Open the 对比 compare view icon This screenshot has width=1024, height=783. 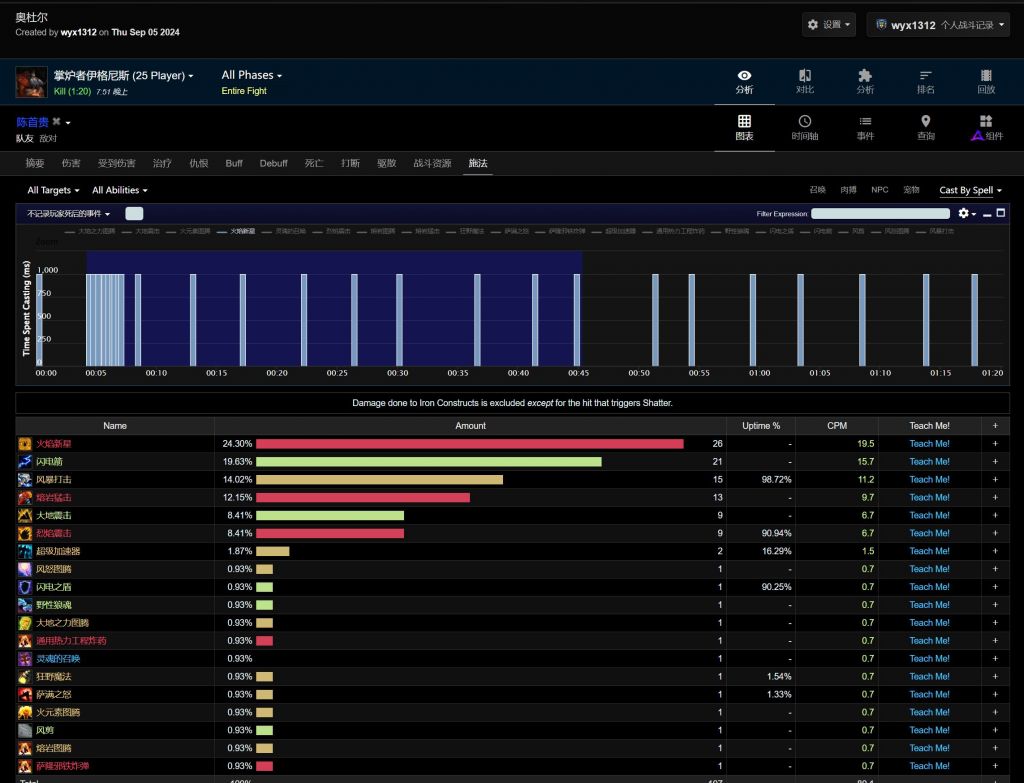point(804,81)
